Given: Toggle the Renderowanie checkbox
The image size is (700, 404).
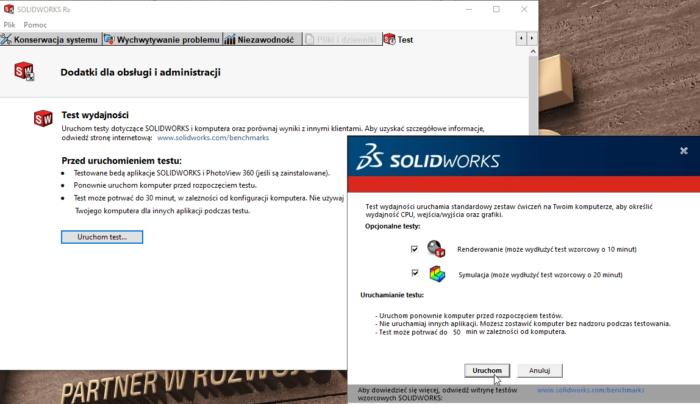Looking at the screenshot, I should tap(414, 249).
